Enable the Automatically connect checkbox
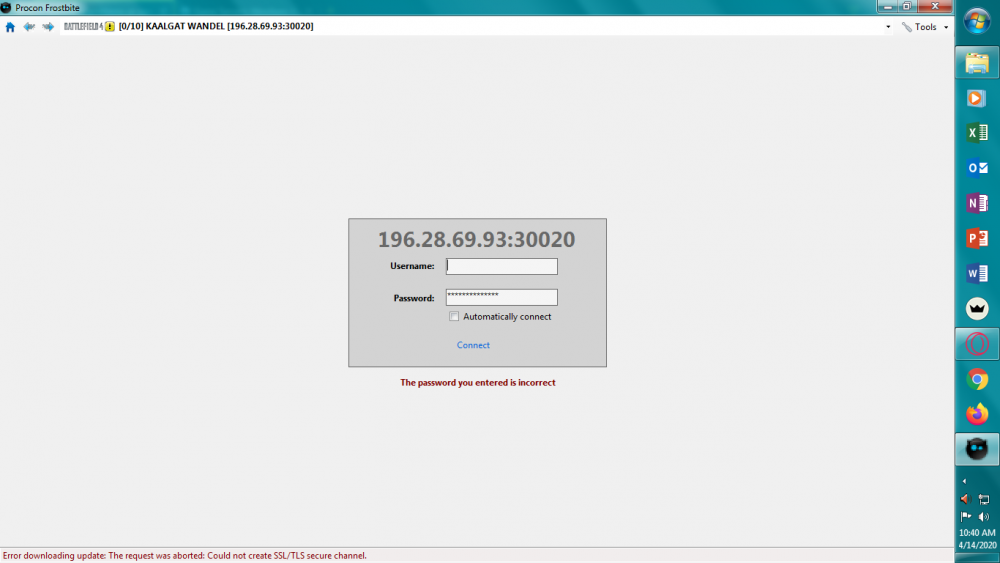The image size is (1000, 563). click(x=454, y=317)
